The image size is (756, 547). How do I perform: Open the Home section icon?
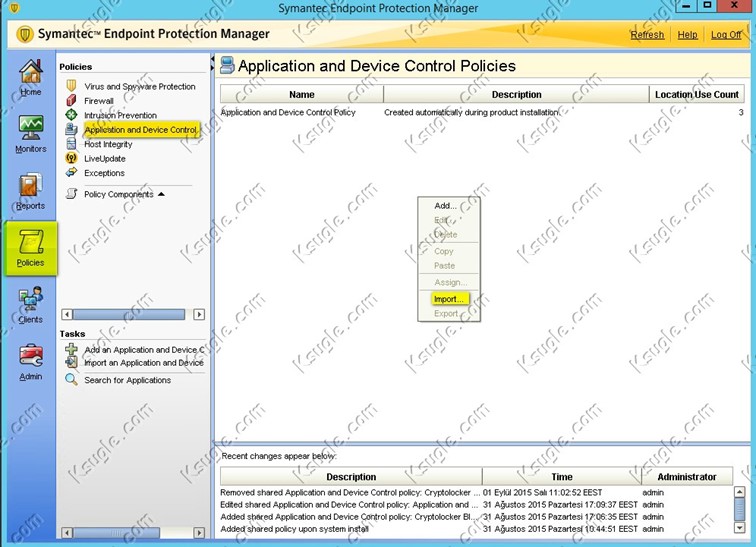pos(31,71)
